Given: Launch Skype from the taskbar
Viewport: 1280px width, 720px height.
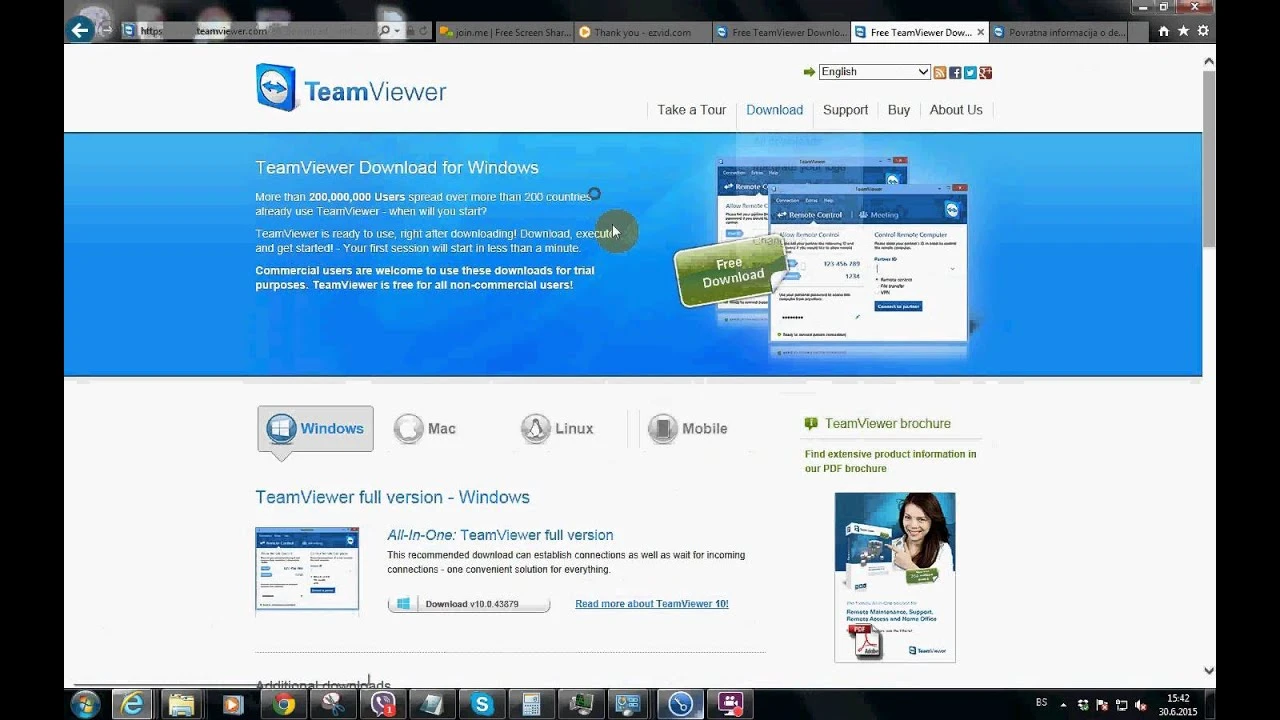Looking at the screenshot, I should (x=482, y=705).
